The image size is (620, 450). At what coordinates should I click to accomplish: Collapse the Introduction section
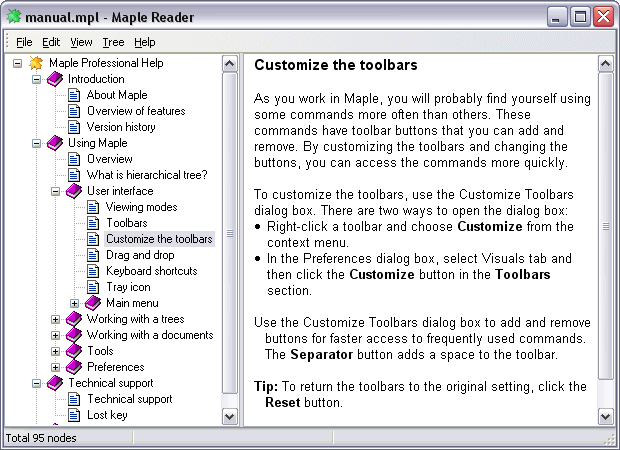[36, 79]
